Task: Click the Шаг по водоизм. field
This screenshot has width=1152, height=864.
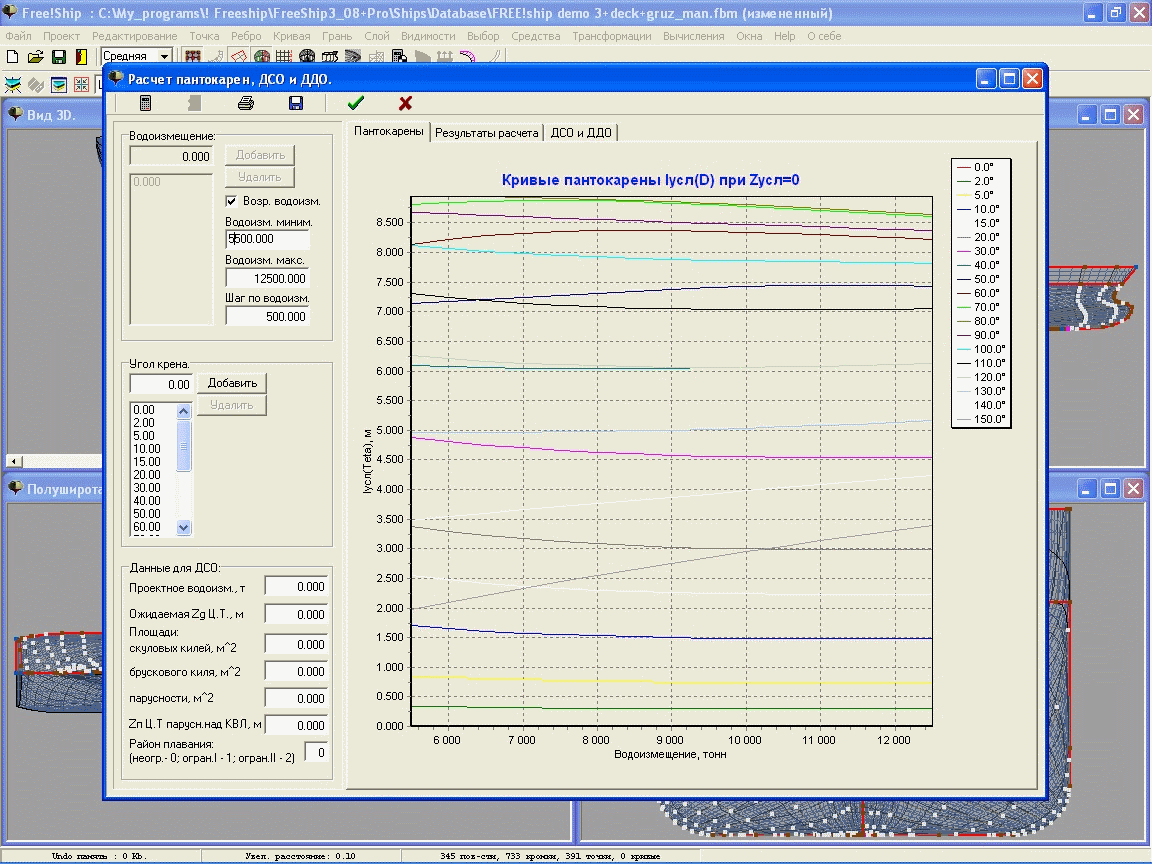Action: tap(267, 317)
